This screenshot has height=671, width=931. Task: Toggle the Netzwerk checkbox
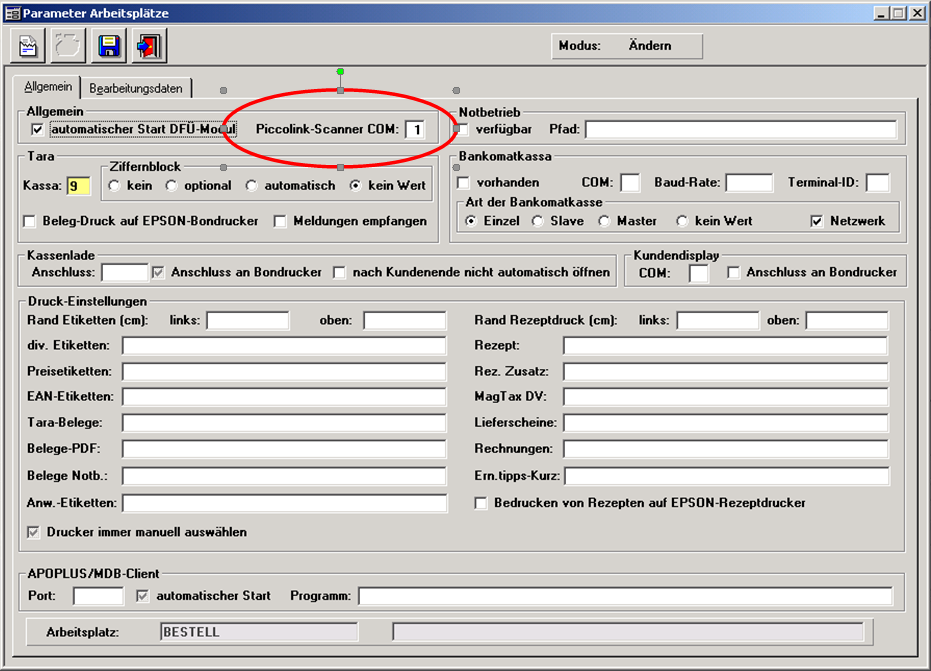(817, 221)
